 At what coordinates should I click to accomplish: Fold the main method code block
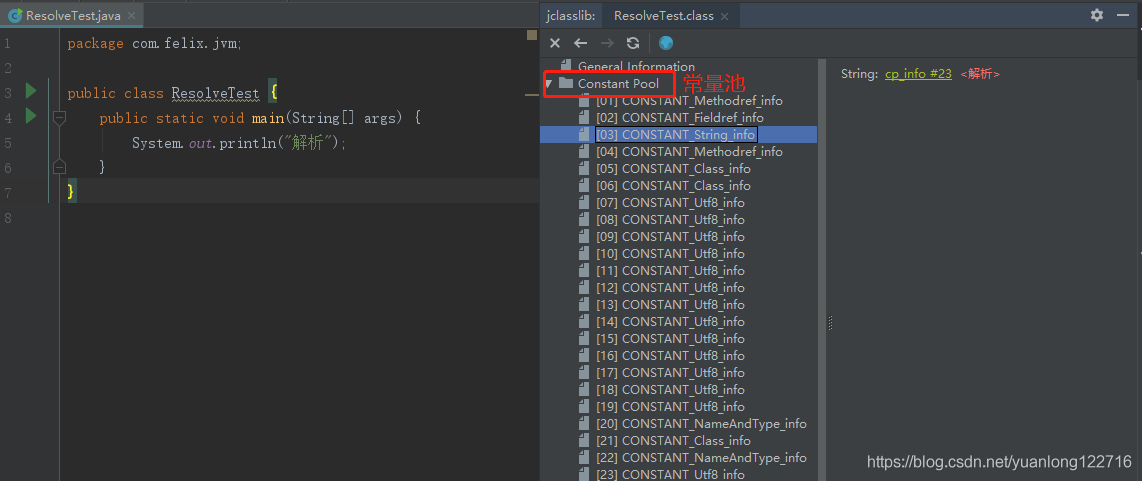click(x=59, y=118)
